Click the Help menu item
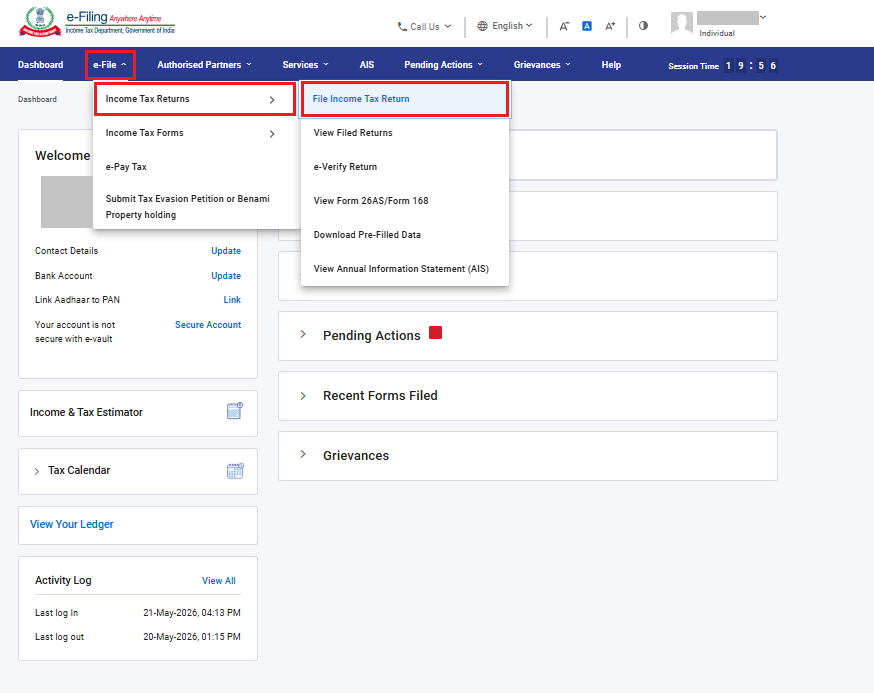Viewport: 874px width, 693px height. point(611,65)
